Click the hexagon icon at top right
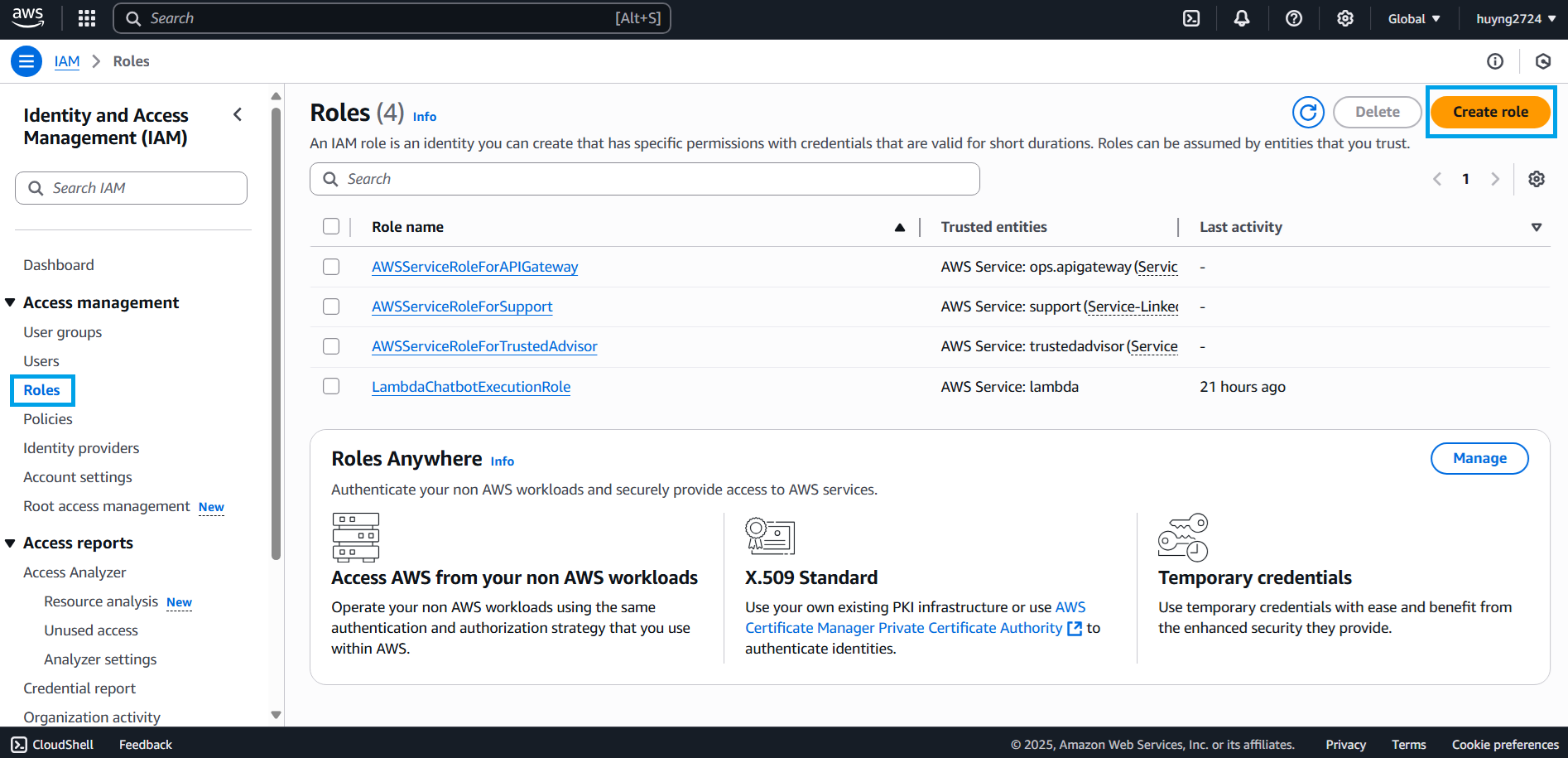The width and height of the screenshot is (1568, 758). (1543, 61)
